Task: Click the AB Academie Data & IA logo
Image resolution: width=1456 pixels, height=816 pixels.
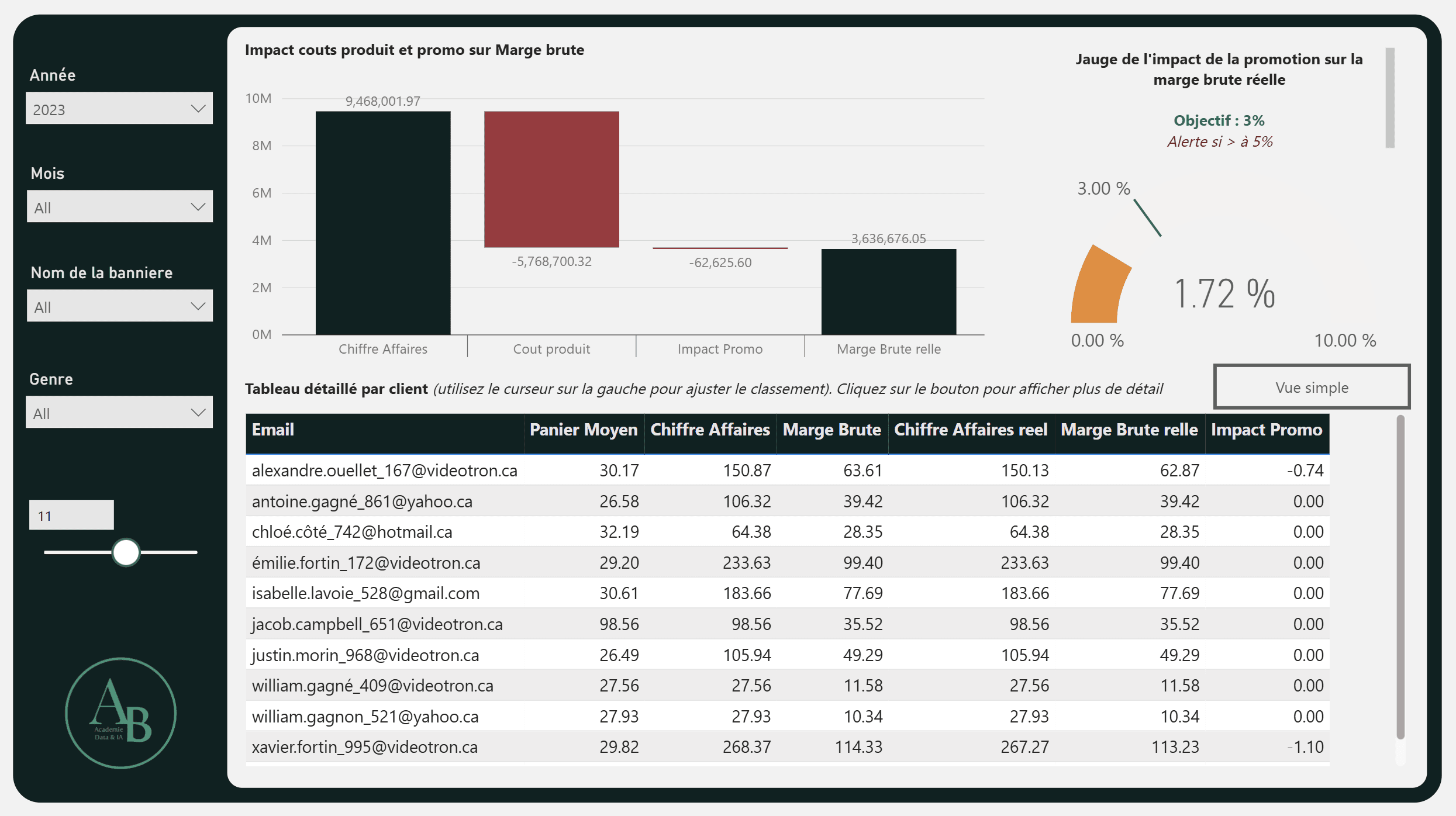Action: pos(120,713)
